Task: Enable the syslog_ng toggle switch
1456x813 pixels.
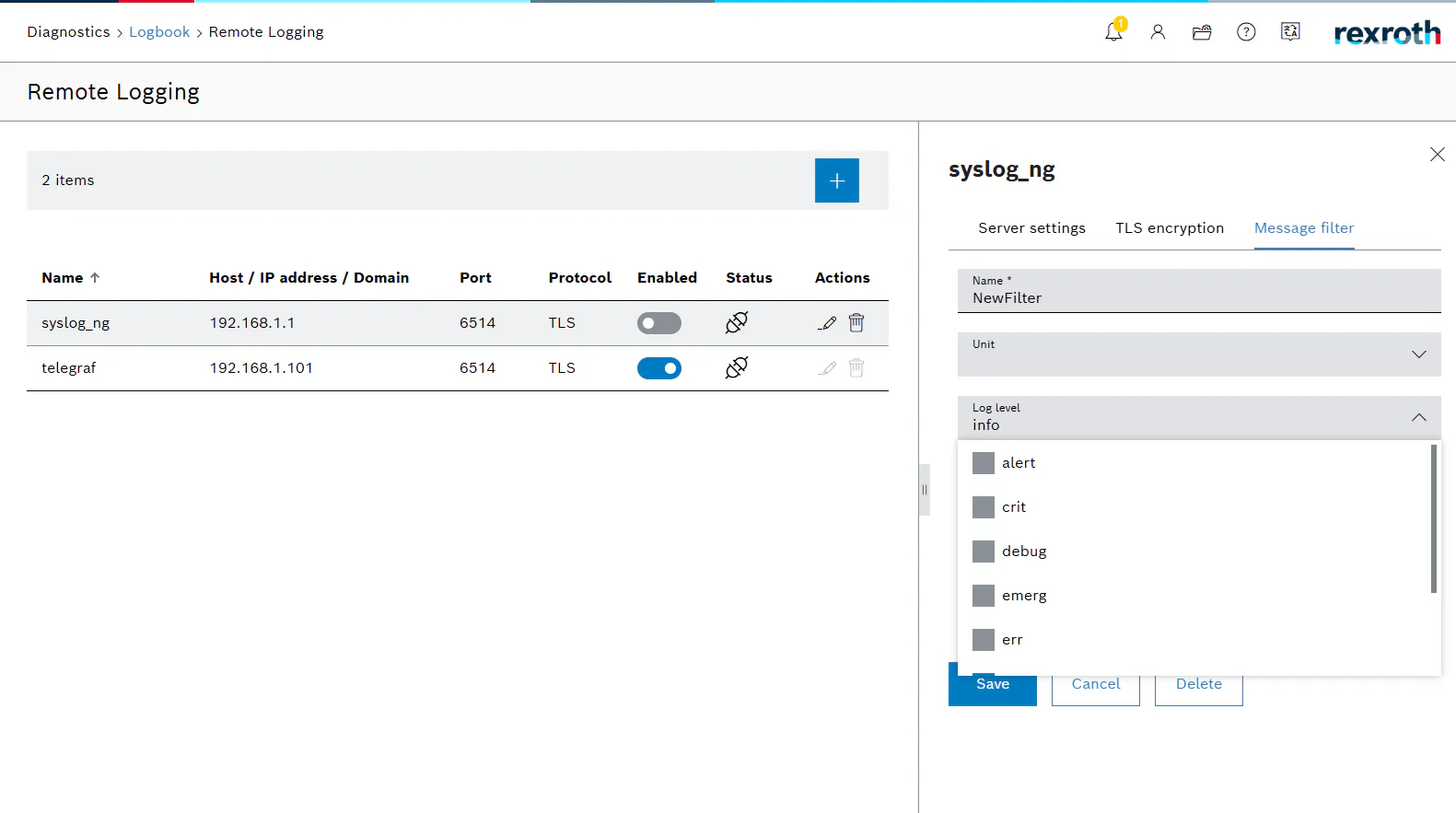Action: point(659,323)
